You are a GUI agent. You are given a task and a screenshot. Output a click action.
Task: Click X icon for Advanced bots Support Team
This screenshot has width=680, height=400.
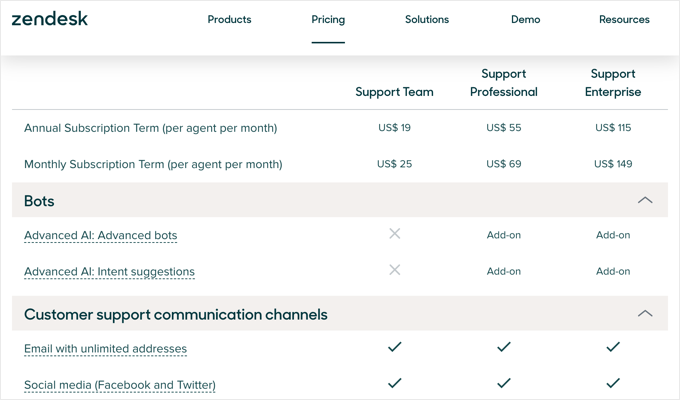(395, 234)
